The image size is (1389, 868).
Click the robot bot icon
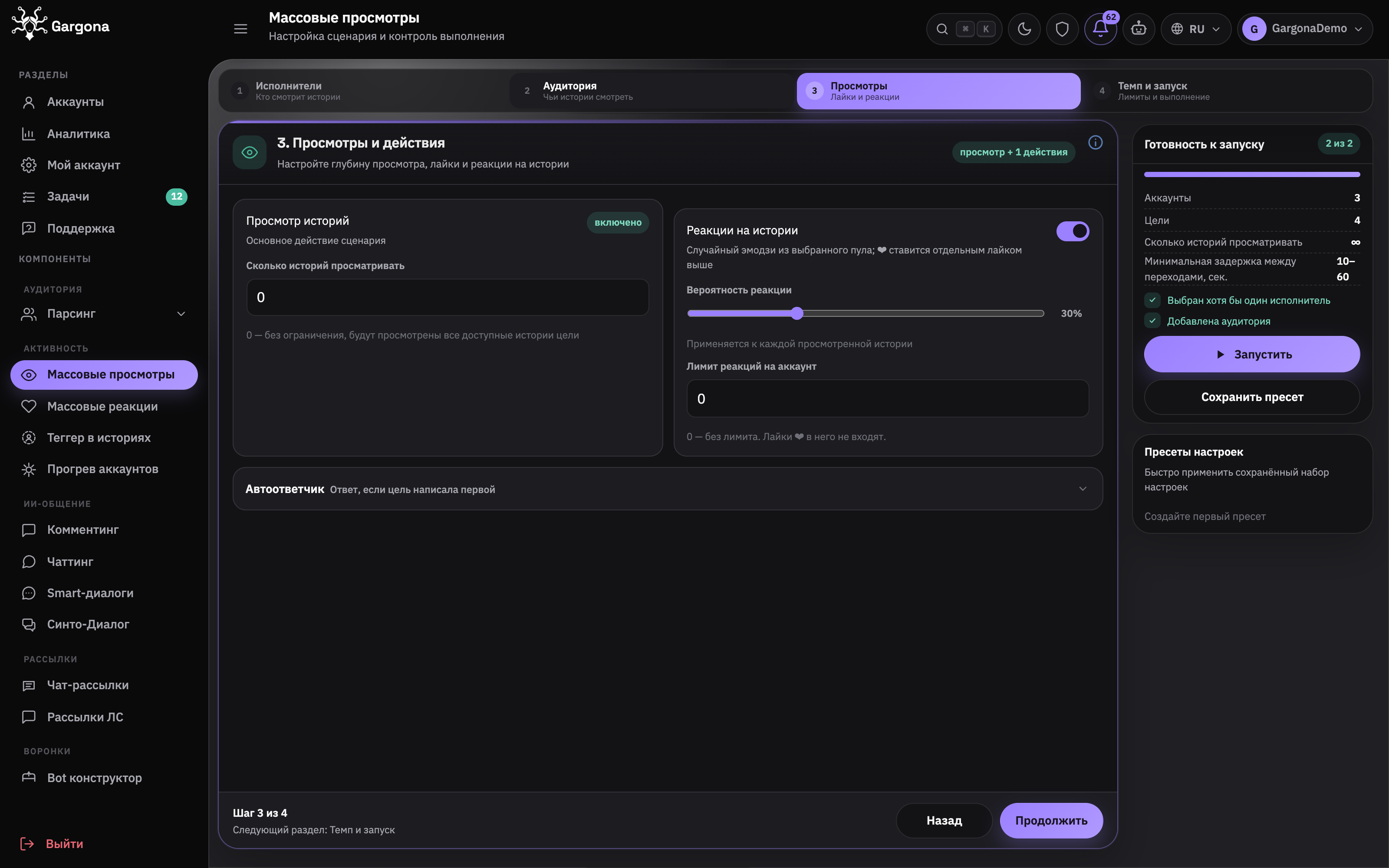(1139, 29)
